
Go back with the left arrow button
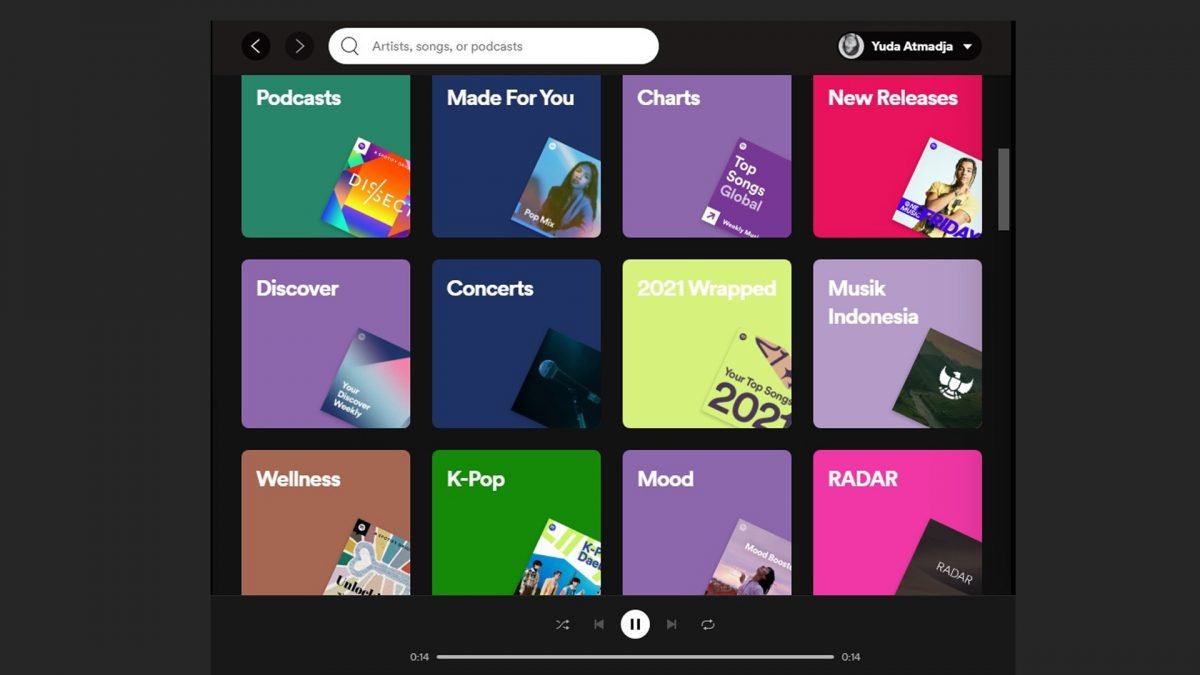256,46
